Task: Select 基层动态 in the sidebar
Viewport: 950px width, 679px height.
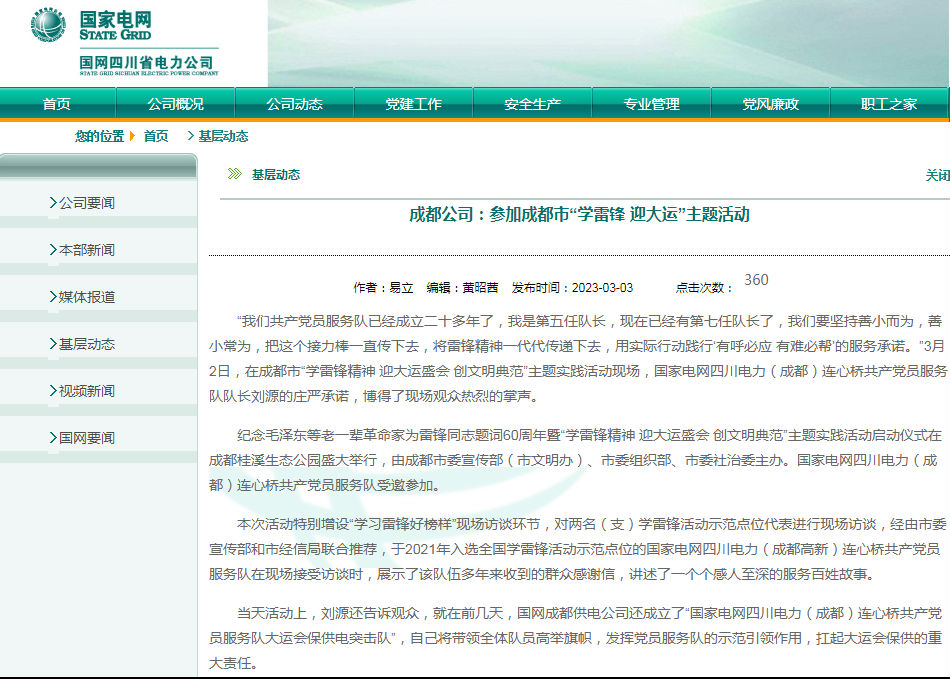Action: coord(87,344)
